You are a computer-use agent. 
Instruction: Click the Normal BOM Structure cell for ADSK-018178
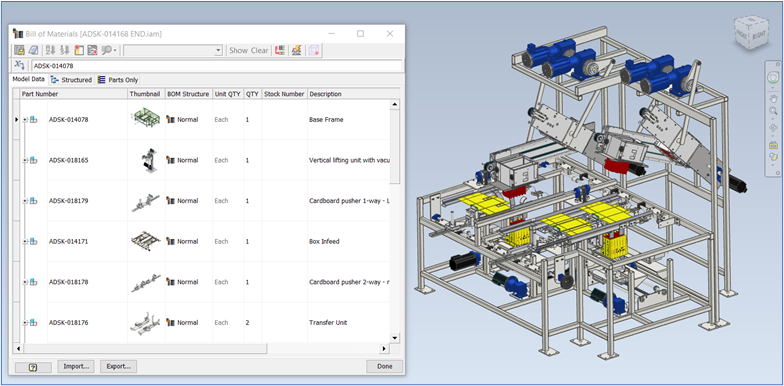point(188,282)
